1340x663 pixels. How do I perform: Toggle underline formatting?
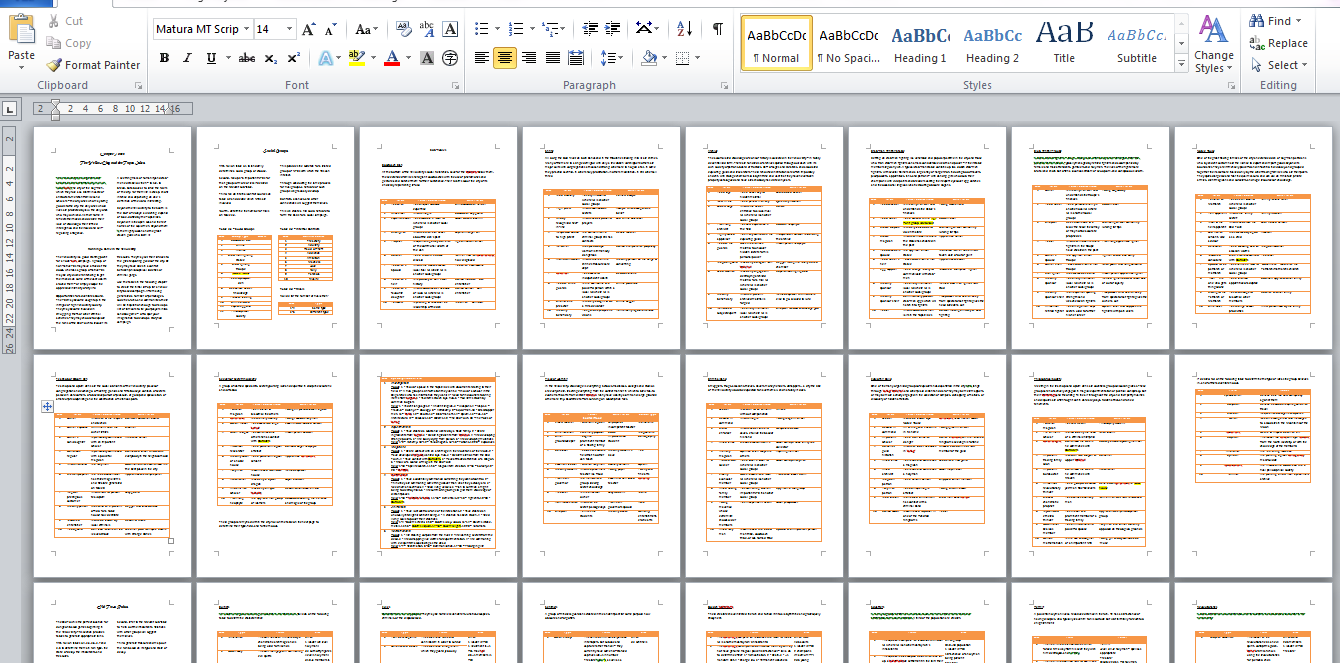click(x=211, y=58)
